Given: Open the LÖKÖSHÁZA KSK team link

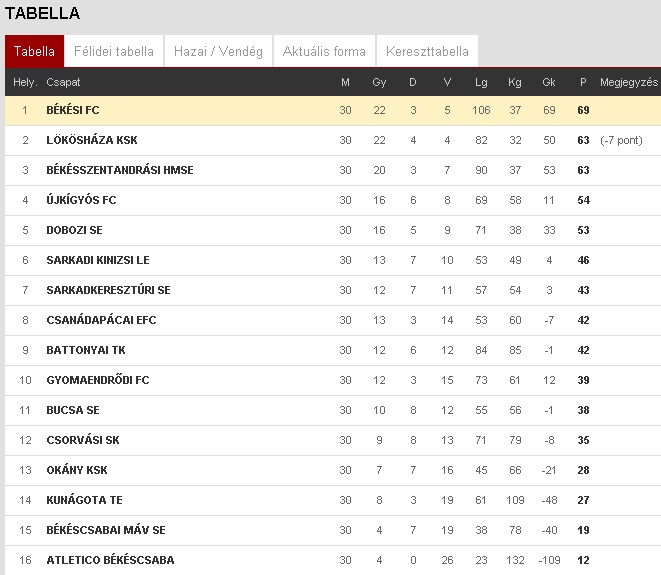Looking at the screenshot, I should click(x=92, y=140).
